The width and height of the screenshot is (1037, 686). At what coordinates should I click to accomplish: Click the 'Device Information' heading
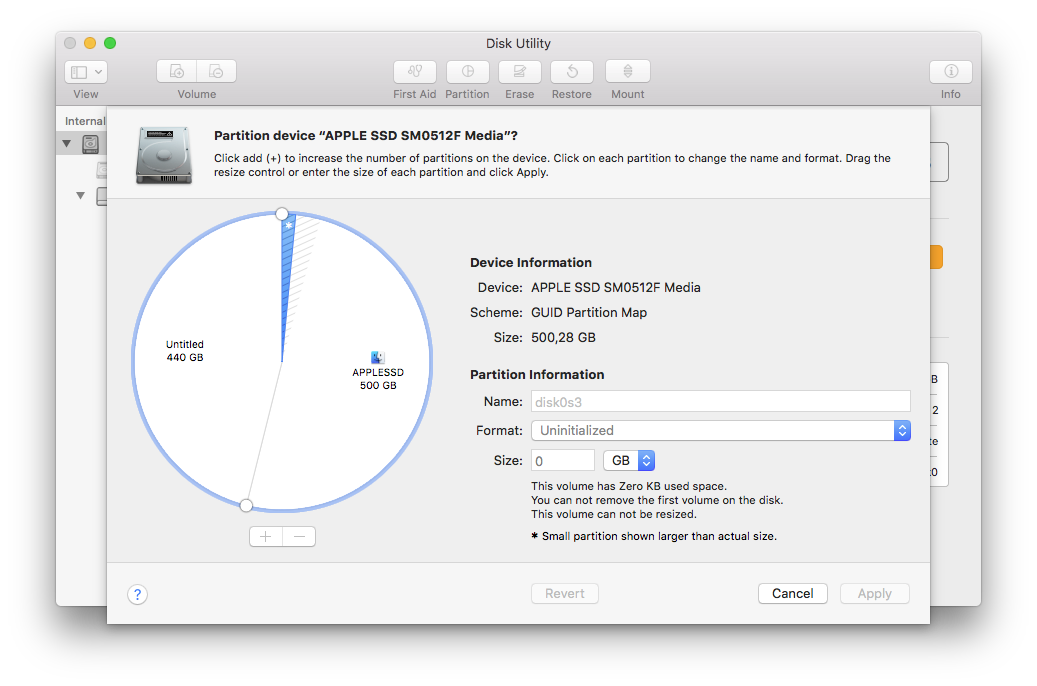531,263
